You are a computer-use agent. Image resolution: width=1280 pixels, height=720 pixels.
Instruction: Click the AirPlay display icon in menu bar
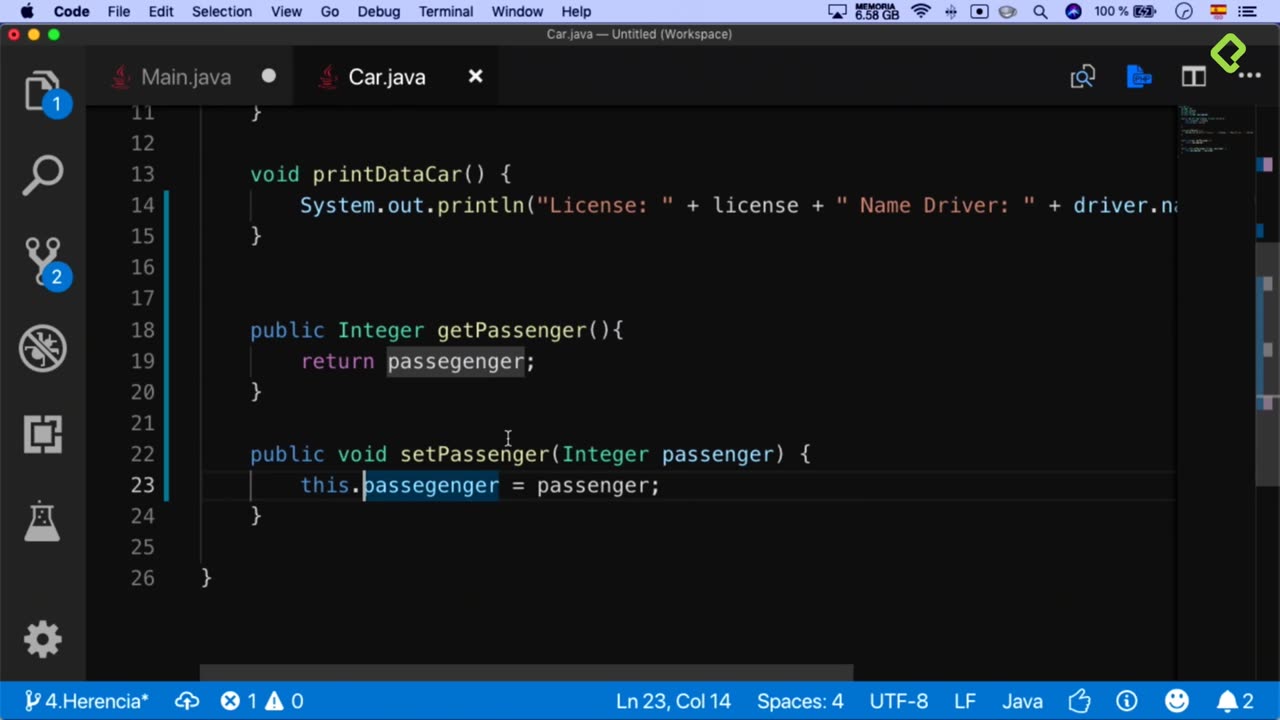[x=838, y=11]
